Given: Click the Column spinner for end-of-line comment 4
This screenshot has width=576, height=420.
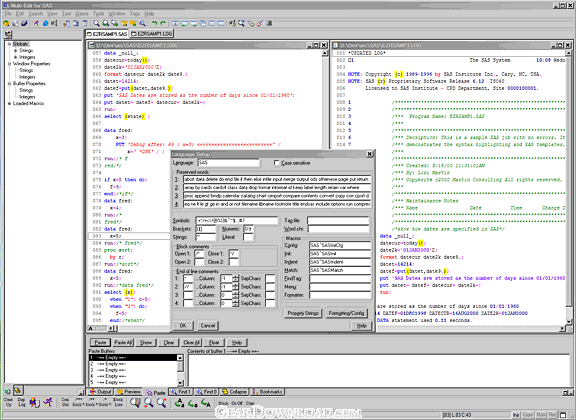Looking at the screenshot, I should click(x=235, y=303).
